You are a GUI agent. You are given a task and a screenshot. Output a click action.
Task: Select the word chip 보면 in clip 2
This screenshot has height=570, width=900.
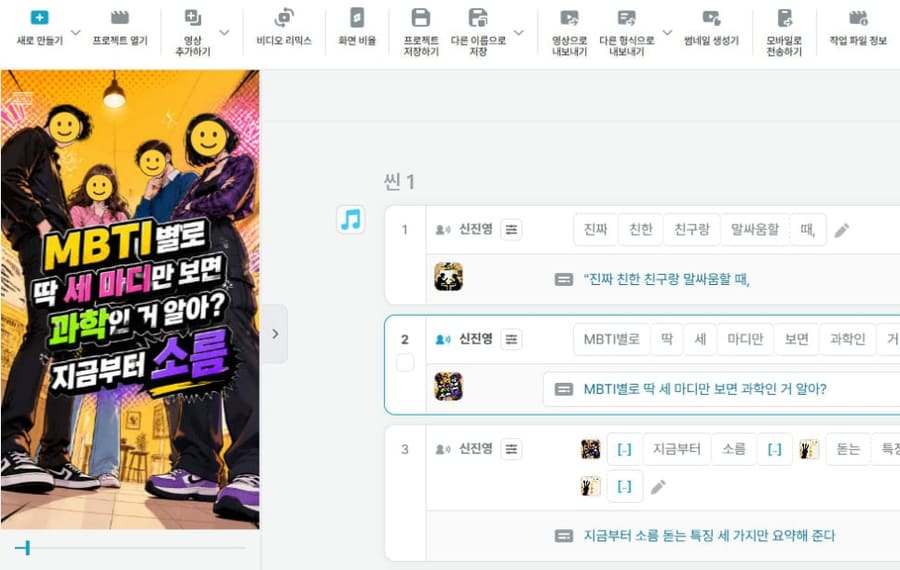tap(796, 339)
